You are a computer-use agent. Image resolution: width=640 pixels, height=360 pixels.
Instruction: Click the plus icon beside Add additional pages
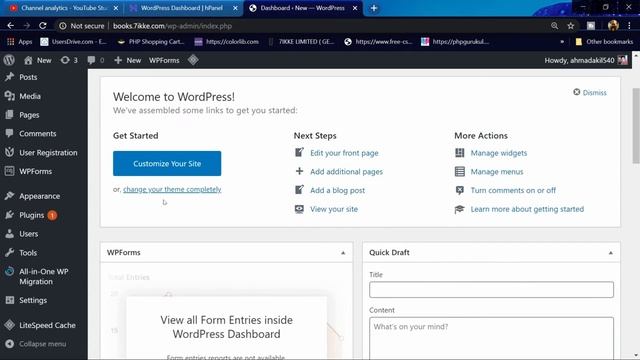pos(299,171)
